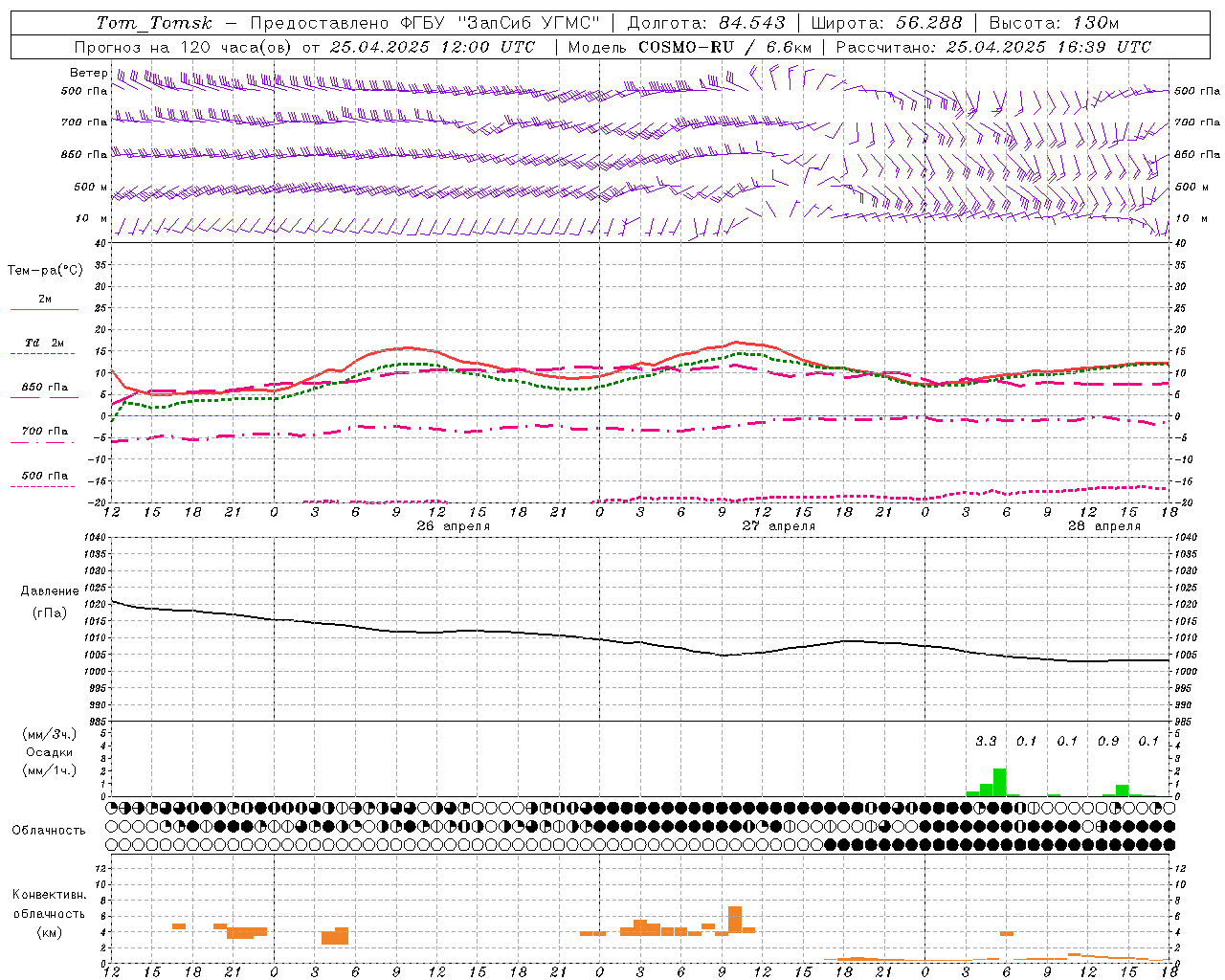Click the "(мм/1ч.)" precipitation unit label

click(50, 770)
